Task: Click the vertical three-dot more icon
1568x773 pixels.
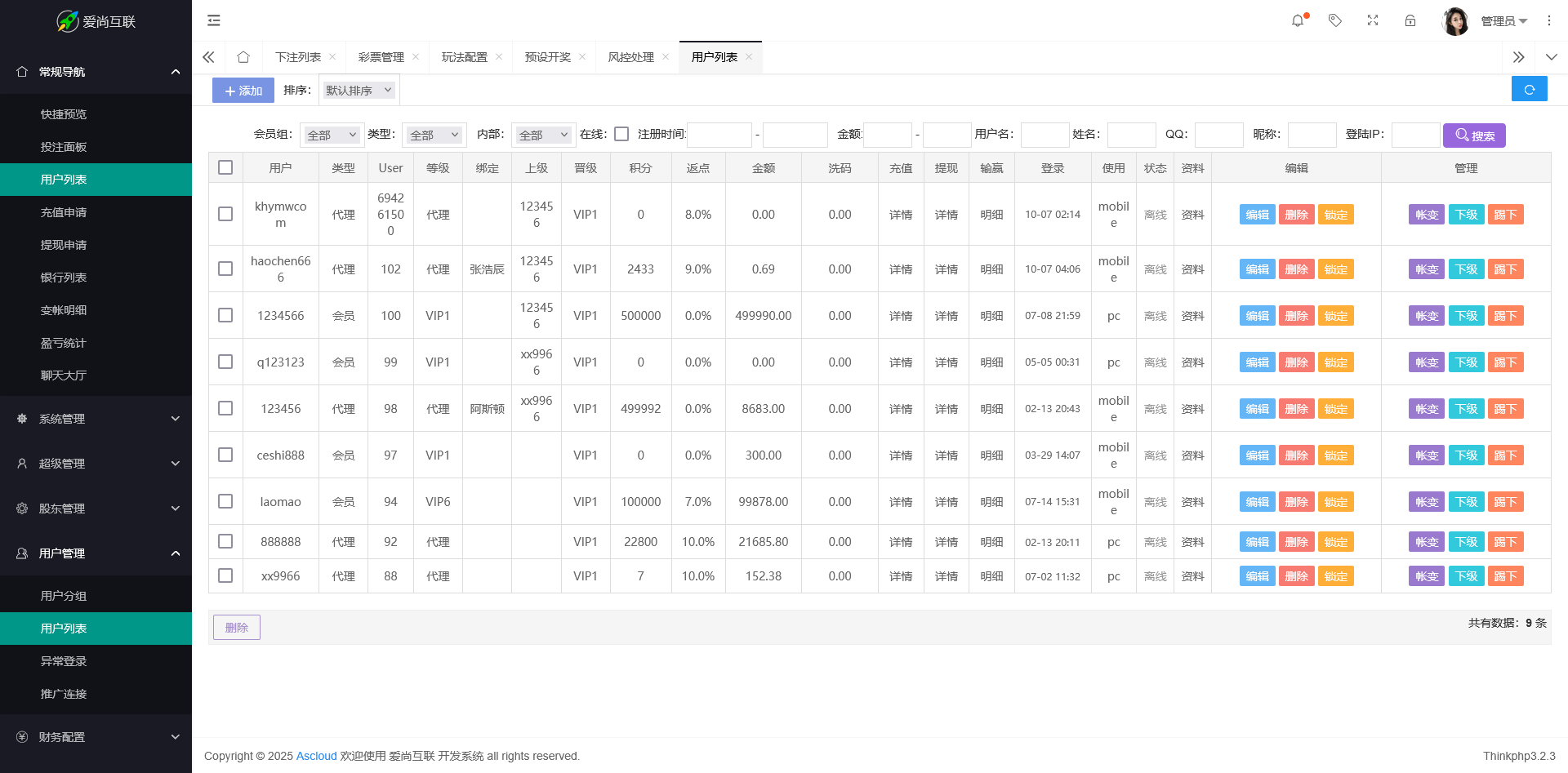Action: click(x=1549, y=21)
